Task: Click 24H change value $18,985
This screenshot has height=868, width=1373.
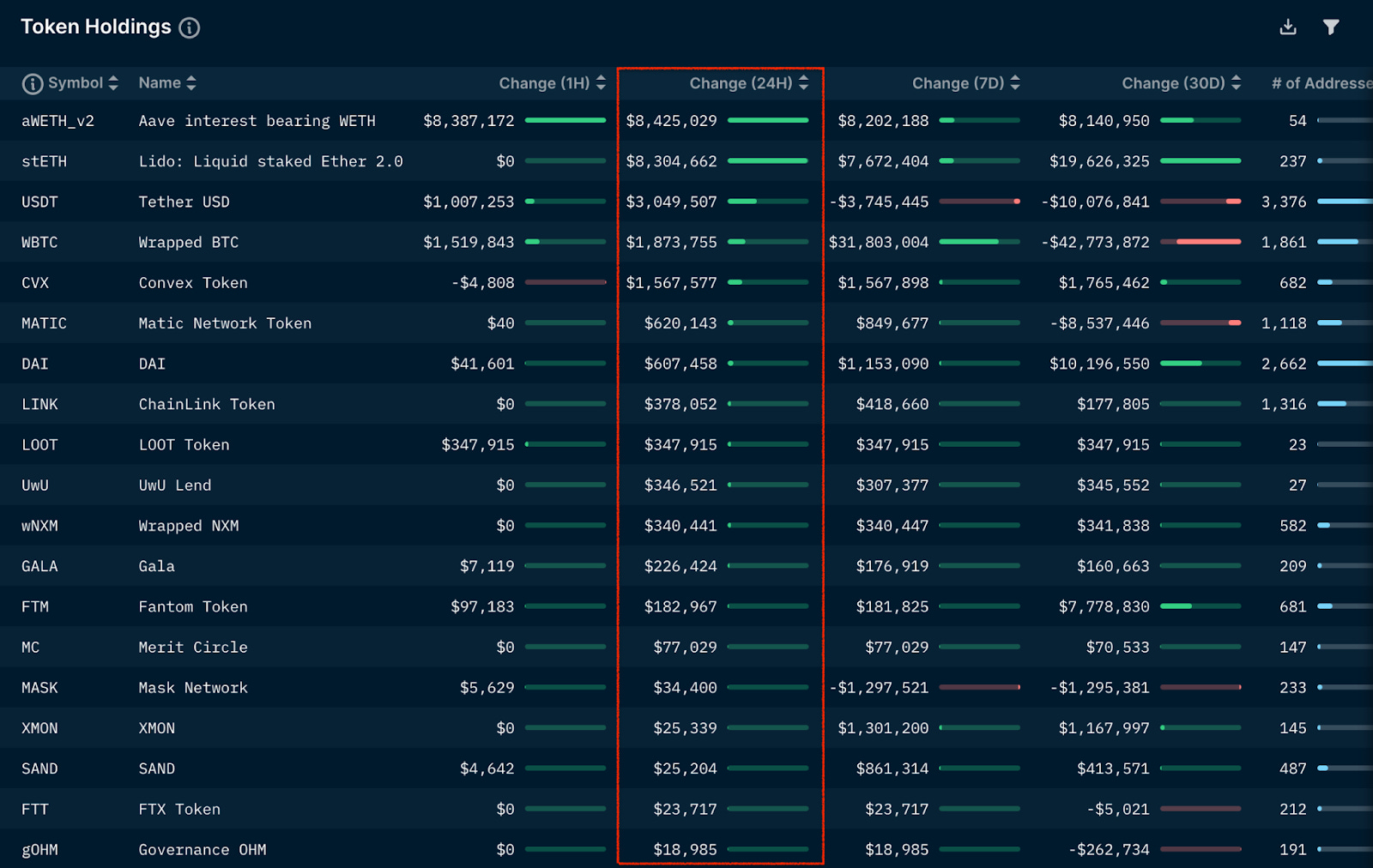Action: click(685, 850)
